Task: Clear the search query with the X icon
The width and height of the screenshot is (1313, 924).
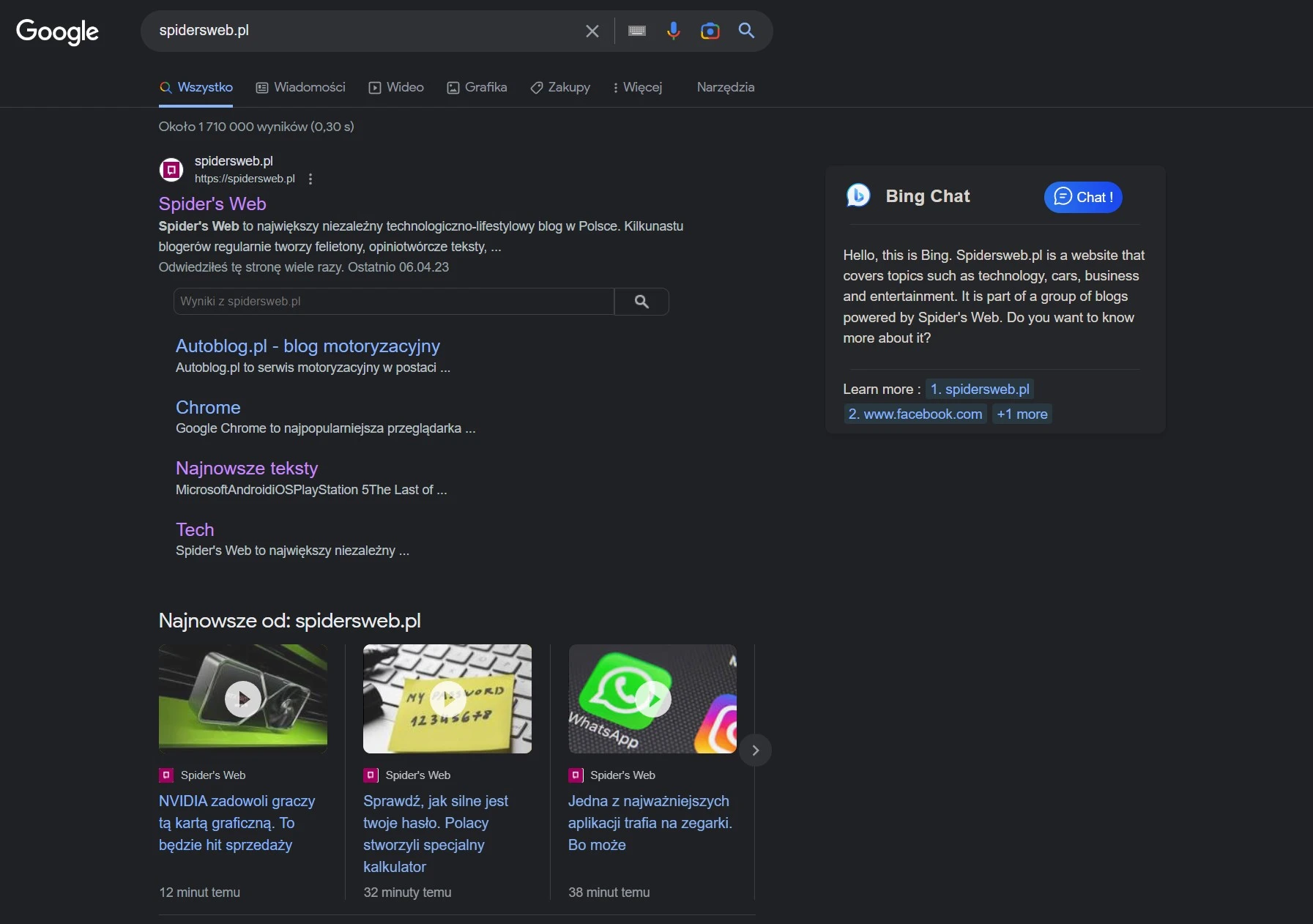Action: click(592, 31)
